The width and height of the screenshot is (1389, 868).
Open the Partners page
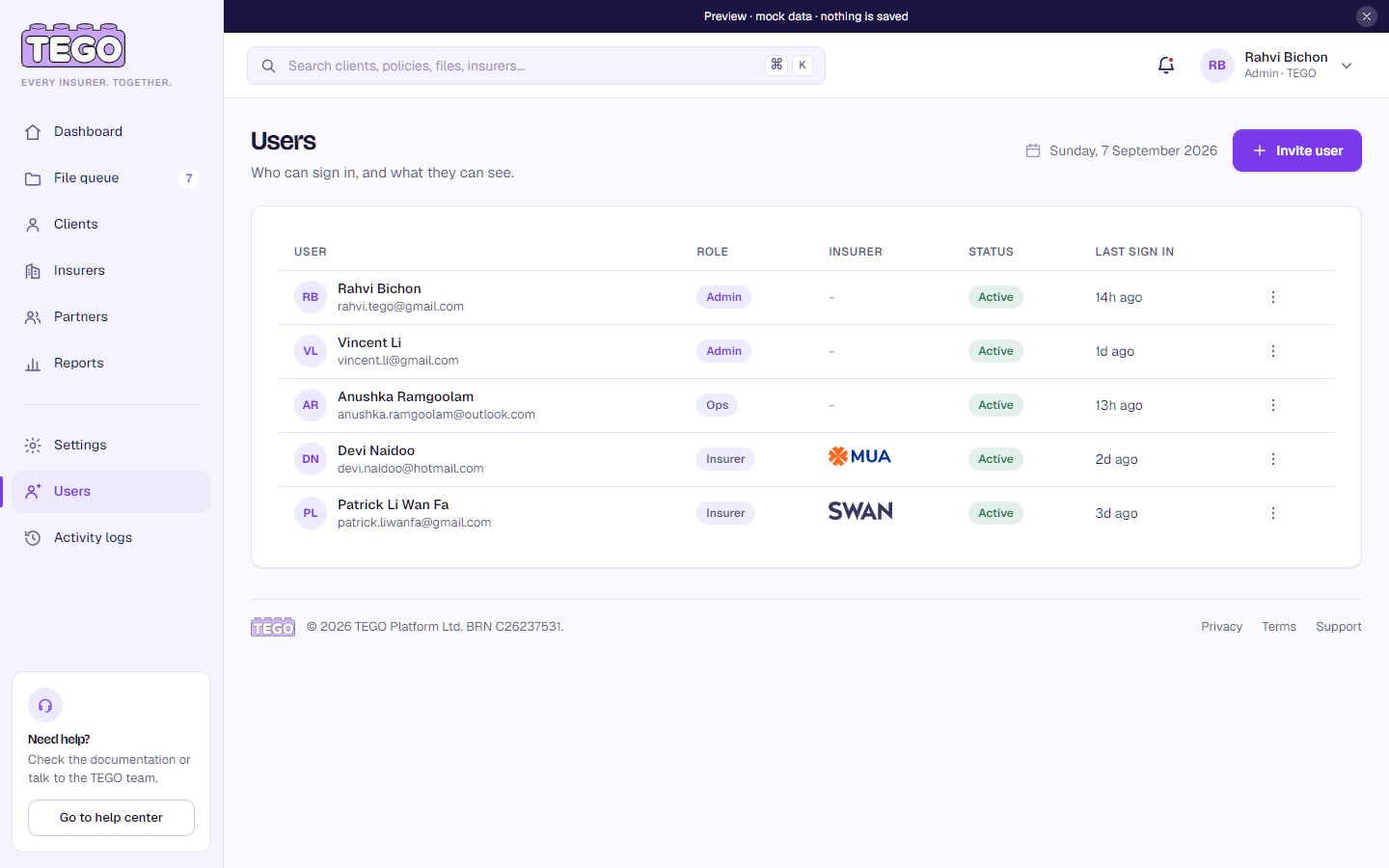[x=112, y=317]
